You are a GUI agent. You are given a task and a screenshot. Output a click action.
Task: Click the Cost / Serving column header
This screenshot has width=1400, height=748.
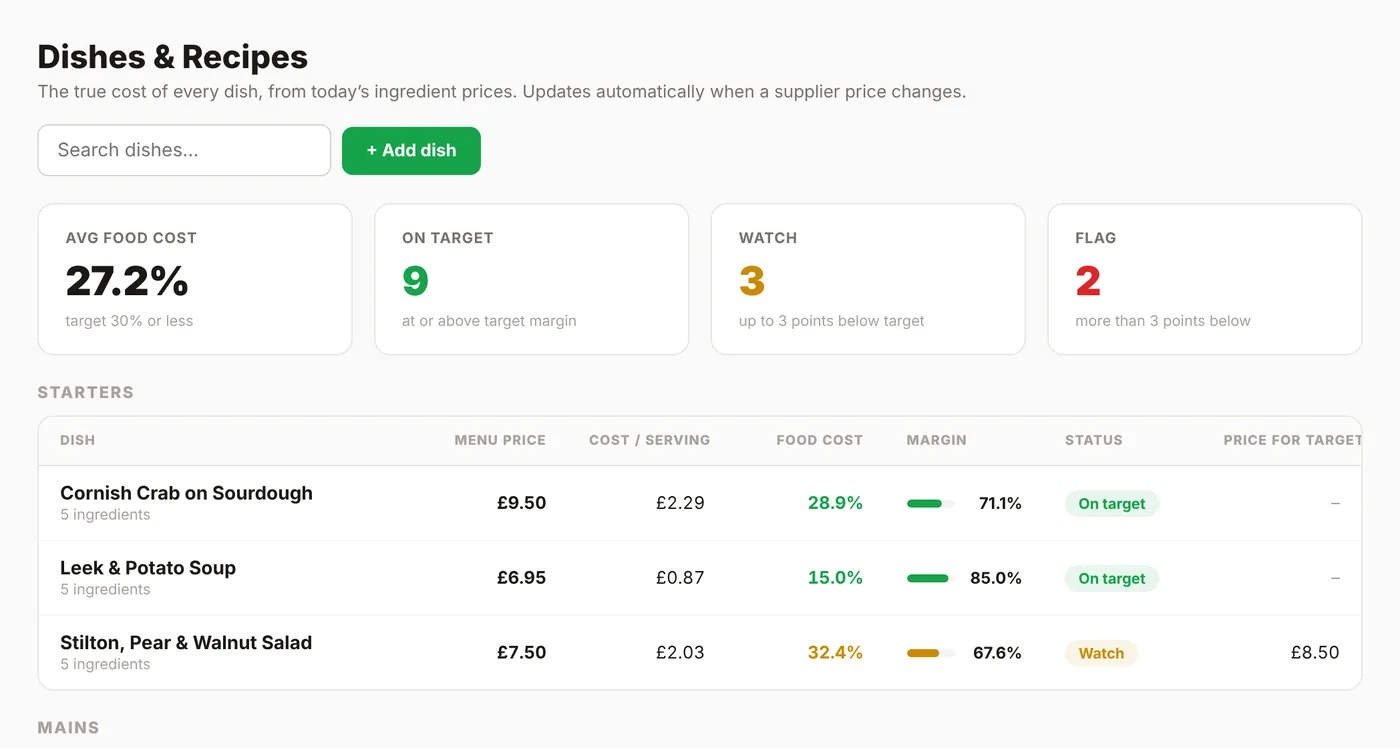coord(649,440)
